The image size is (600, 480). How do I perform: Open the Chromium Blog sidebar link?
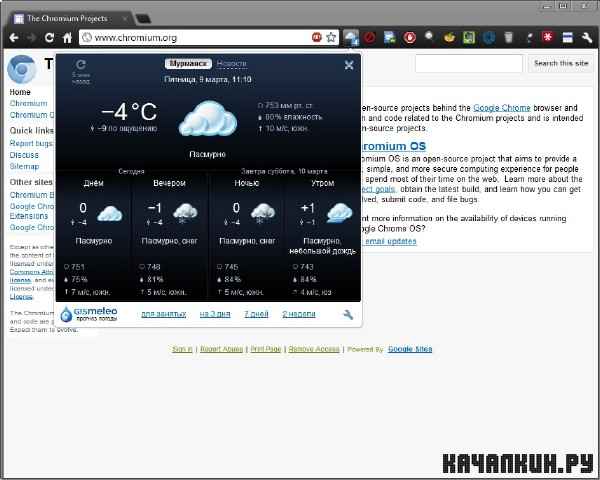[32, 195]
